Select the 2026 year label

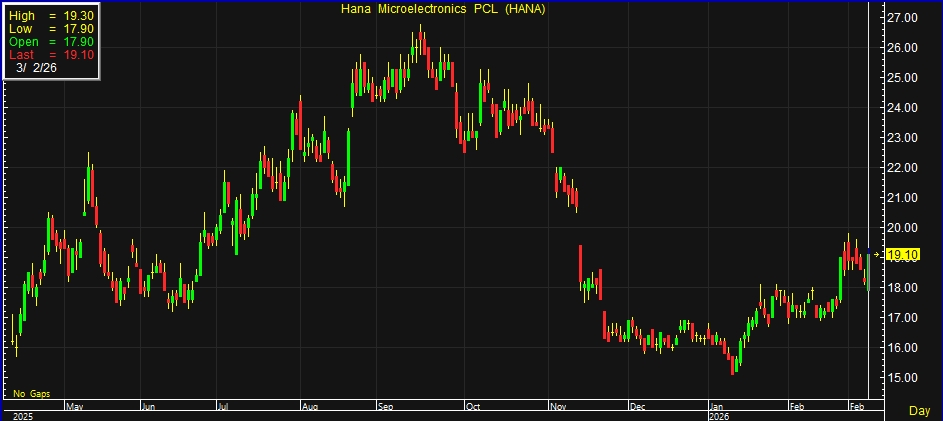click(722, 415)
